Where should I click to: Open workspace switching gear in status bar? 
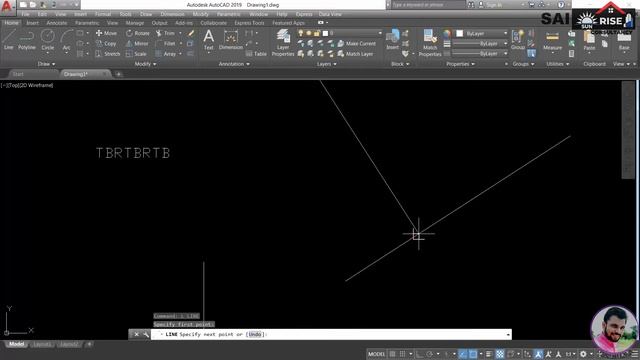pyautogui.click(x=584, y=354)
